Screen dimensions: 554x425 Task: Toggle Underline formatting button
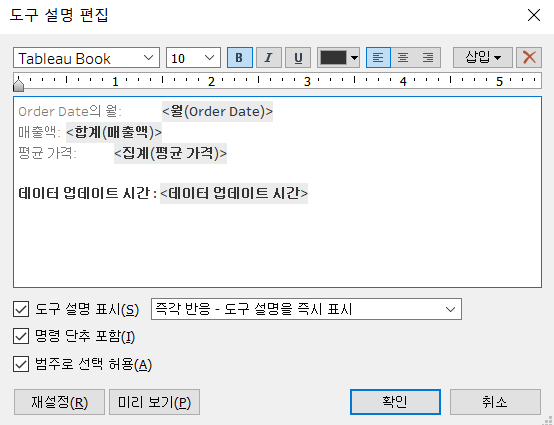[x=298, y=58]
